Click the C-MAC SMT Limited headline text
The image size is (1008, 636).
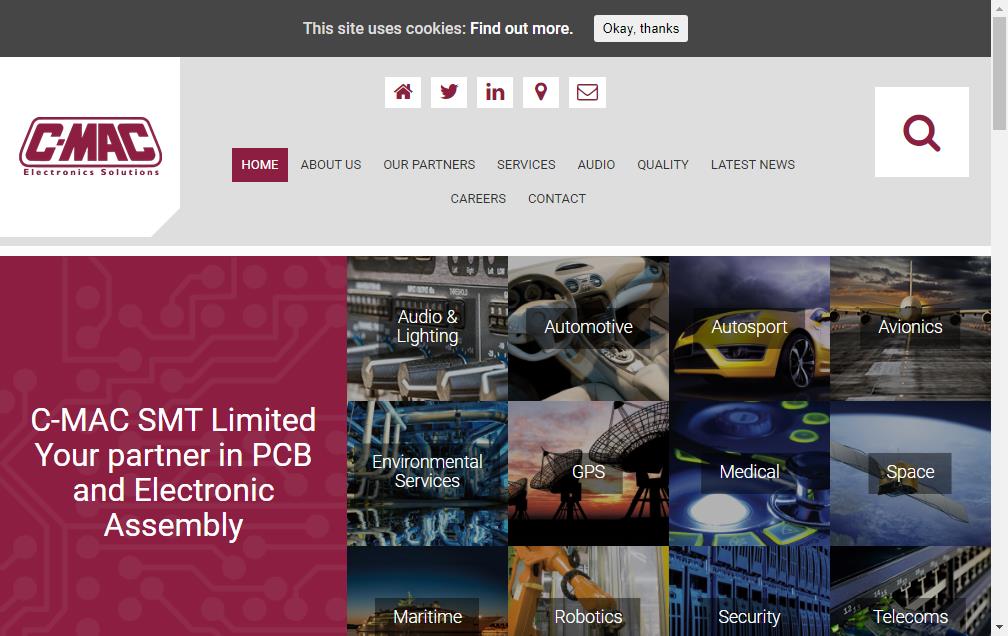[x=174, y=473]
